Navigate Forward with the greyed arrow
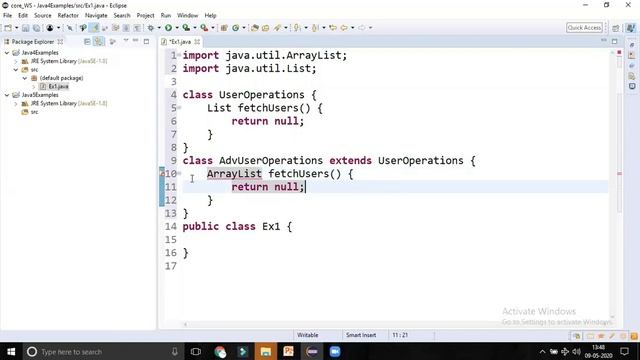This screenshot has width=640, height=360. [362, 28]
